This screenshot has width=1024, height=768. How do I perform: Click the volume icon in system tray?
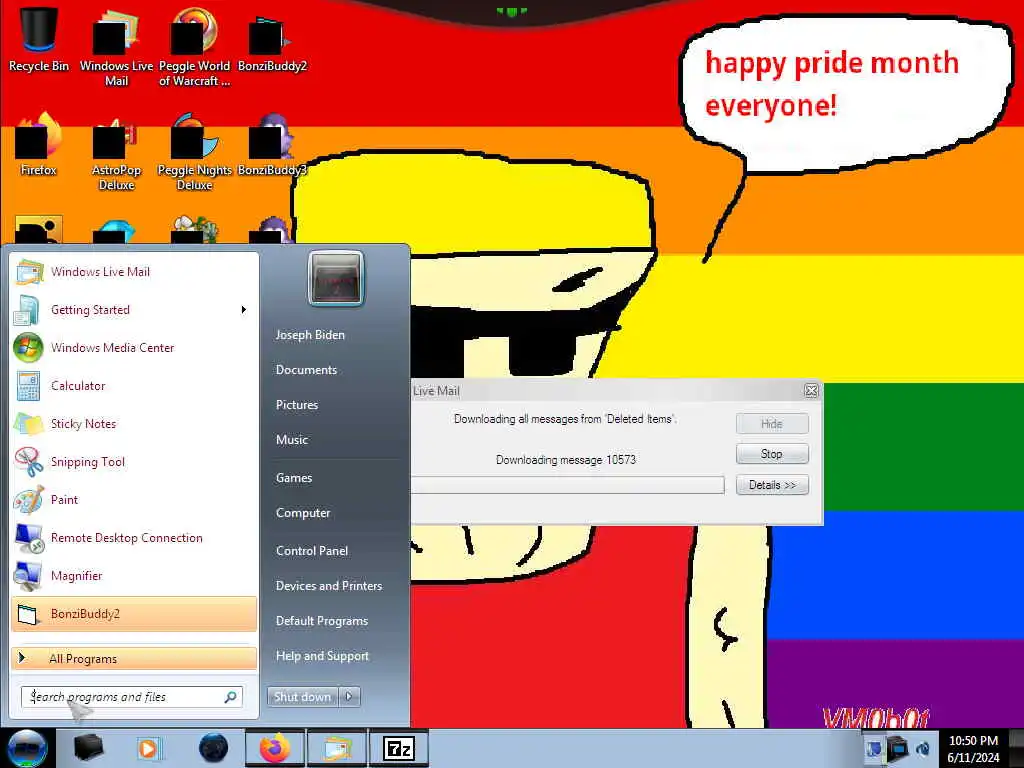click(923, 748)
